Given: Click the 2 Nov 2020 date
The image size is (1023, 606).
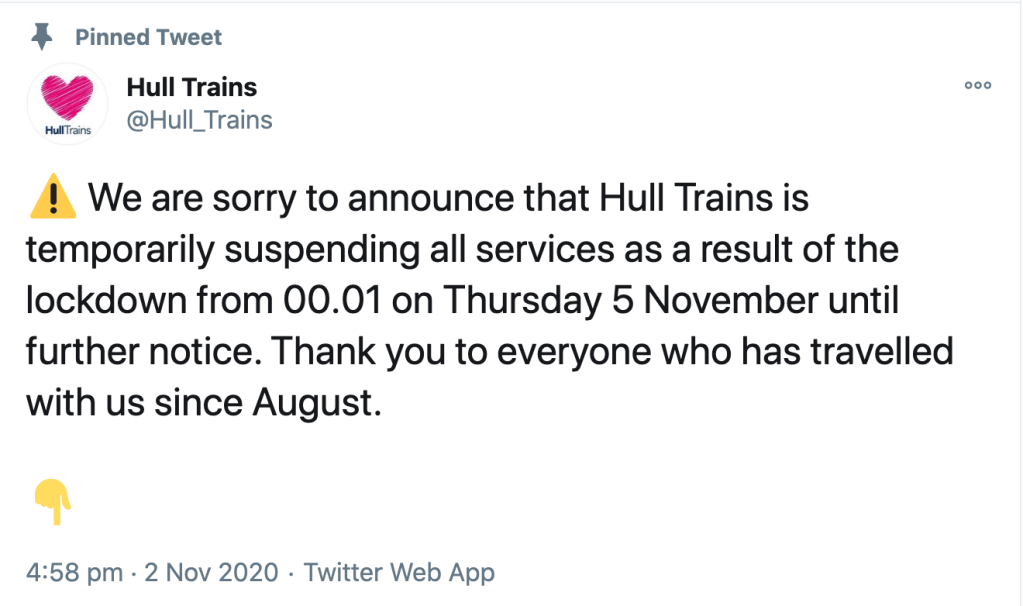Looking at the screenshot, I should click(x=211, y=573).
